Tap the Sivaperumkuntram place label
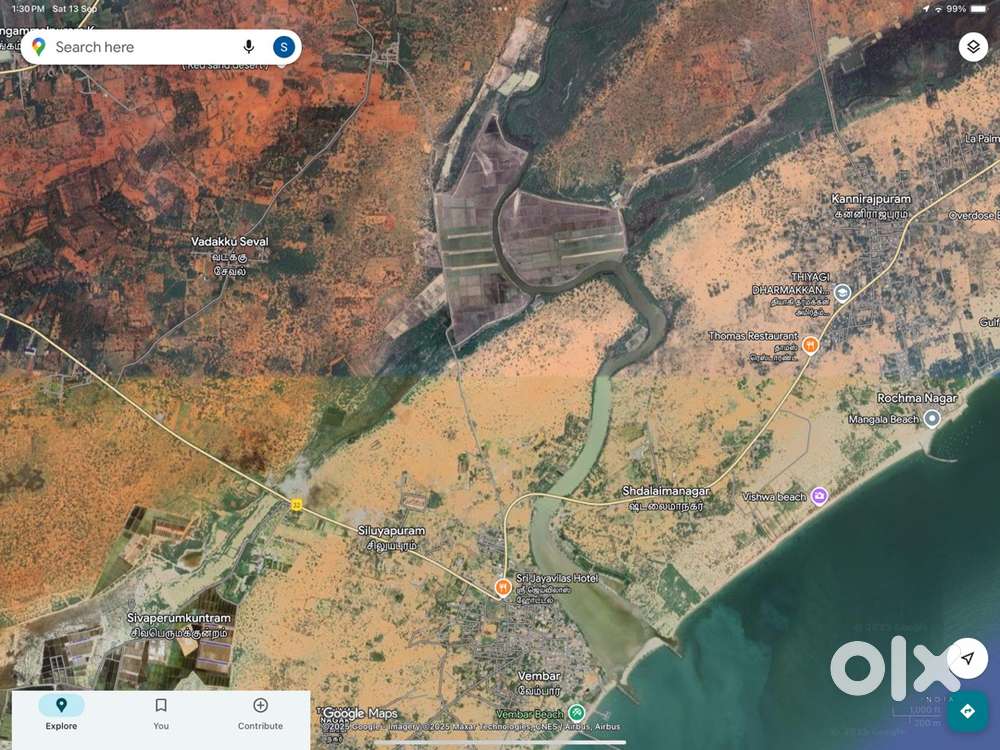Screen dimensions: 1000x750 pyautogui.click(x=178, y=618)
